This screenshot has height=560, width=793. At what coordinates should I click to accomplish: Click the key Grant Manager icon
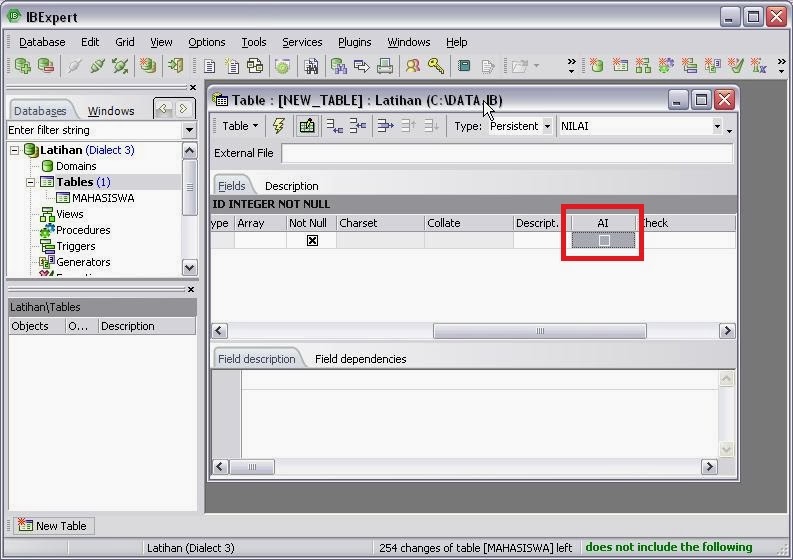435,66
